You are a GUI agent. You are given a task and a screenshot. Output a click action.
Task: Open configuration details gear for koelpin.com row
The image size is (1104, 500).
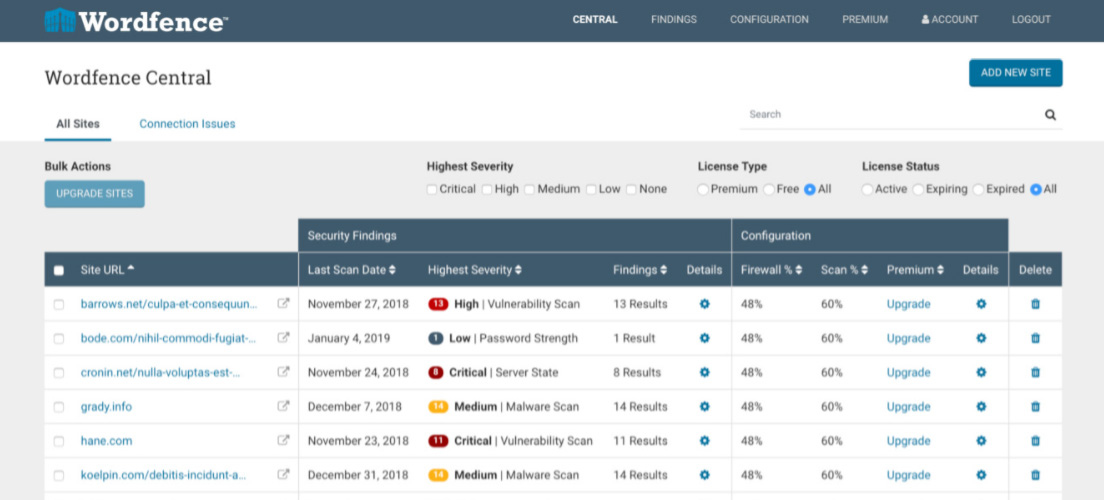981,475
